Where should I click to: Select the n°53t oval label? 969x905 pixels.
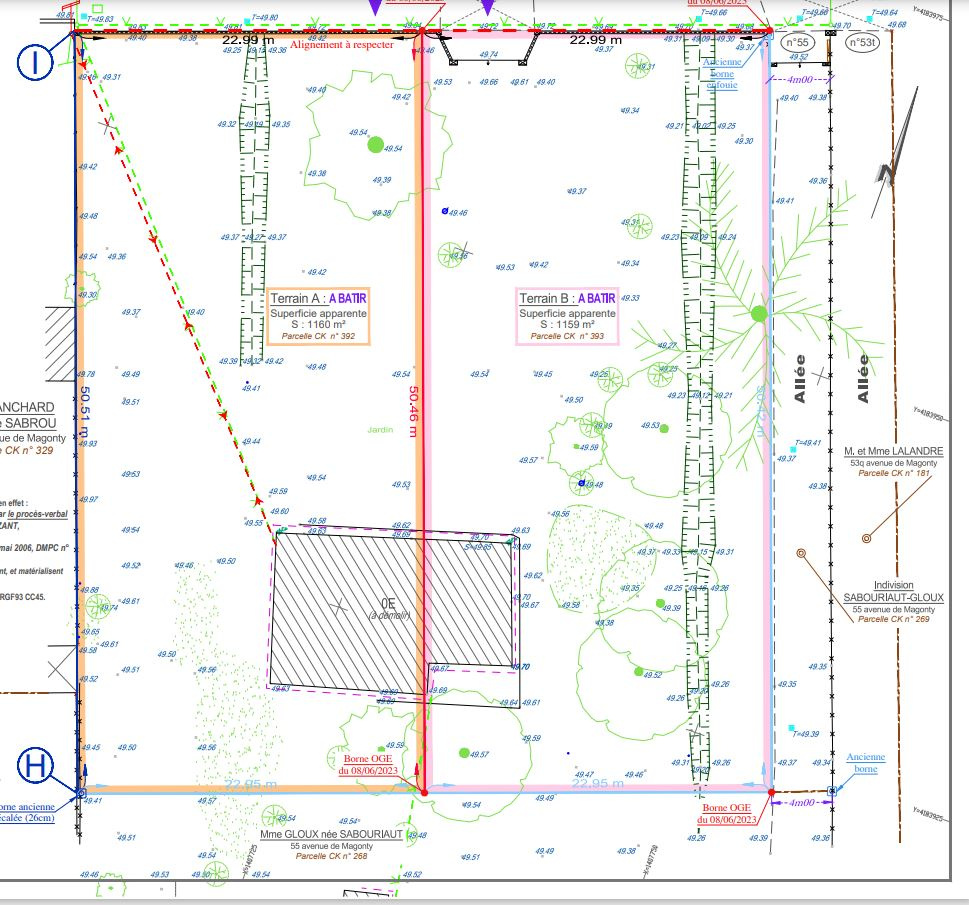(x=861, y=43)
